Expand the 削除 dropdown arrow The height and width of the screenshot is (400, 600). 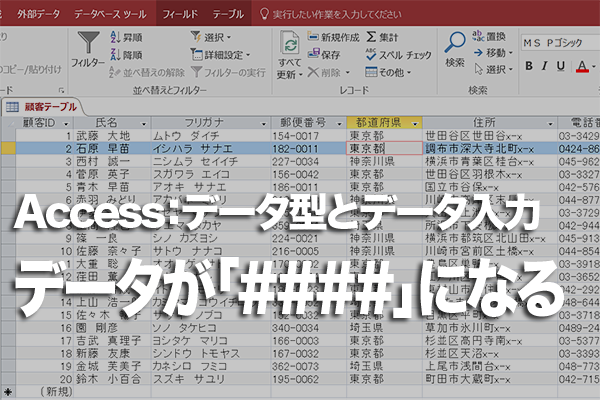(x=347, y=72)
